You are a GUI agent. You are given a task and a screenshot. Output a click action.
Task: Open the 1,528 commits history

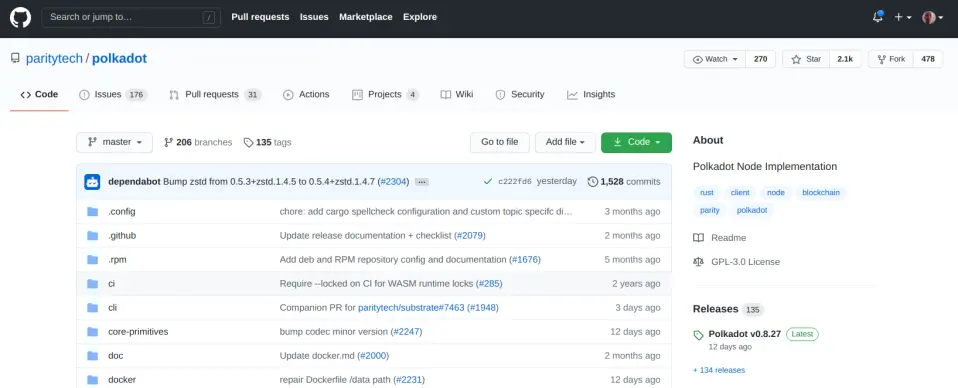(624, 181)
